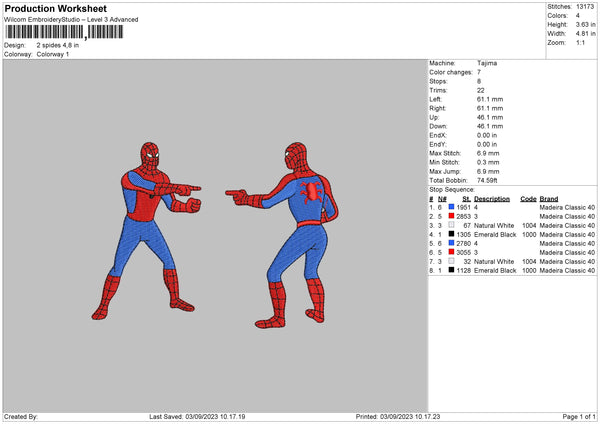Click the 'Production Worksheet' title
Viewport: 600px width, 424px height.
[56, 8]
